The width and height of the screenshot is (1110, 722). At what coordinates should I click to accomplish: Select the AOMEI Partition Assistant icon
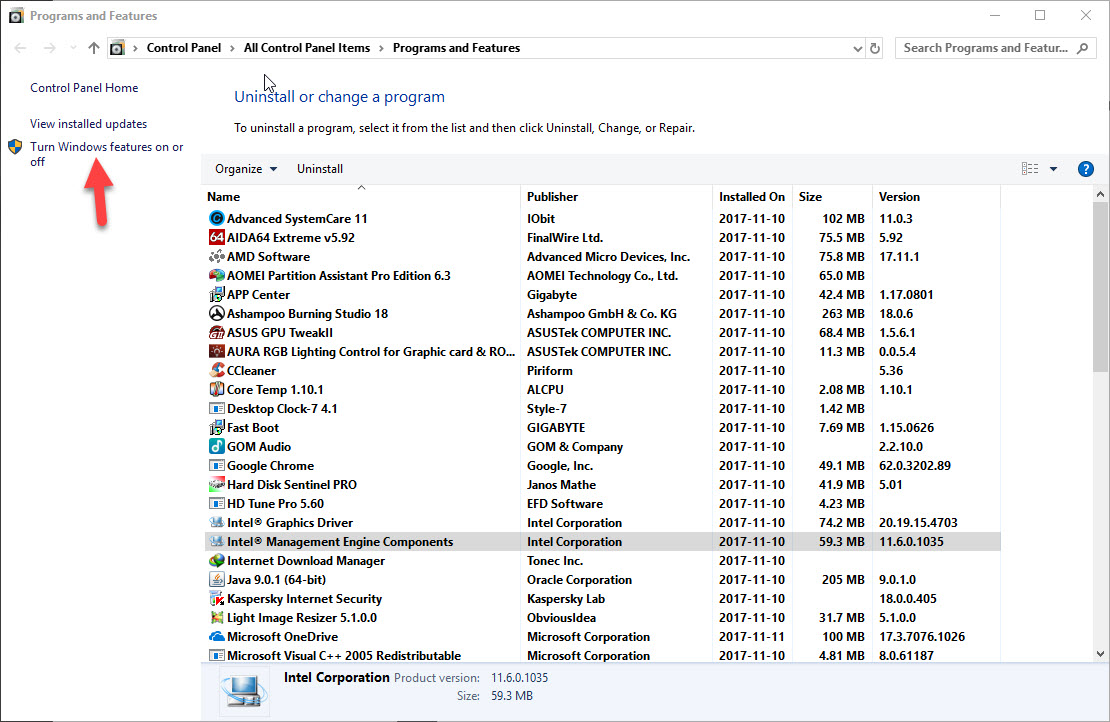click(217, 276)
